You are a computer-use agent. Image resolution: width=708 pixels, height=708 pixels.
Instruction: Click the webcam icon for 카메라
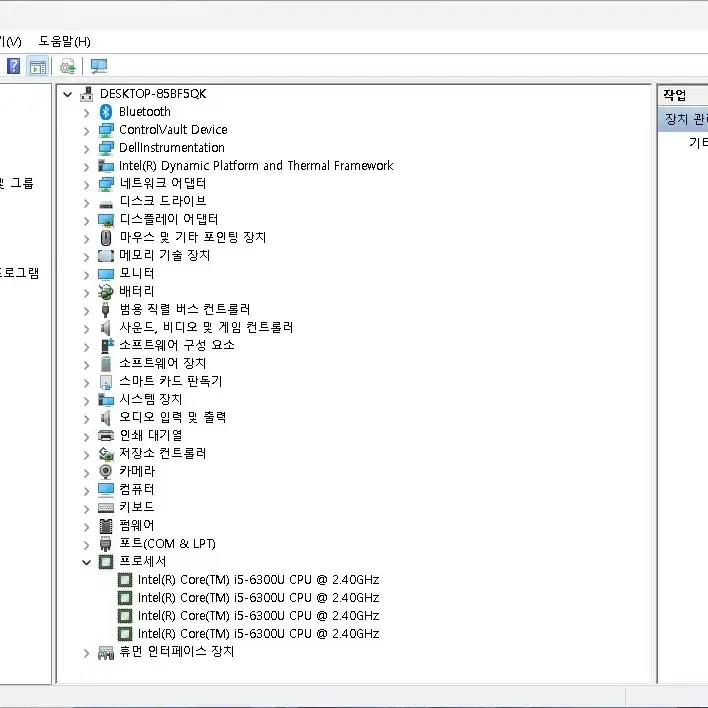(x=106, y=472)
